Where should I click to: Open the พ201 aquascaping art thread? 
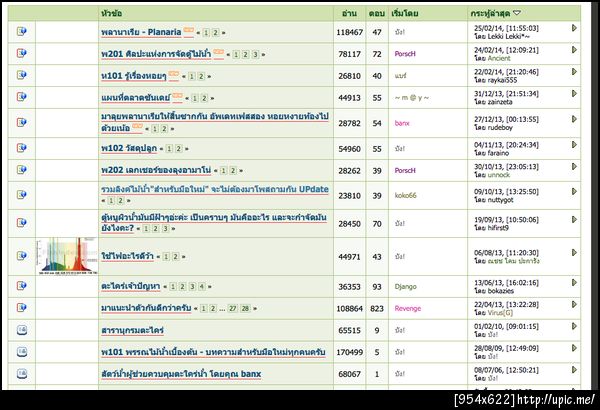[156, 54]
